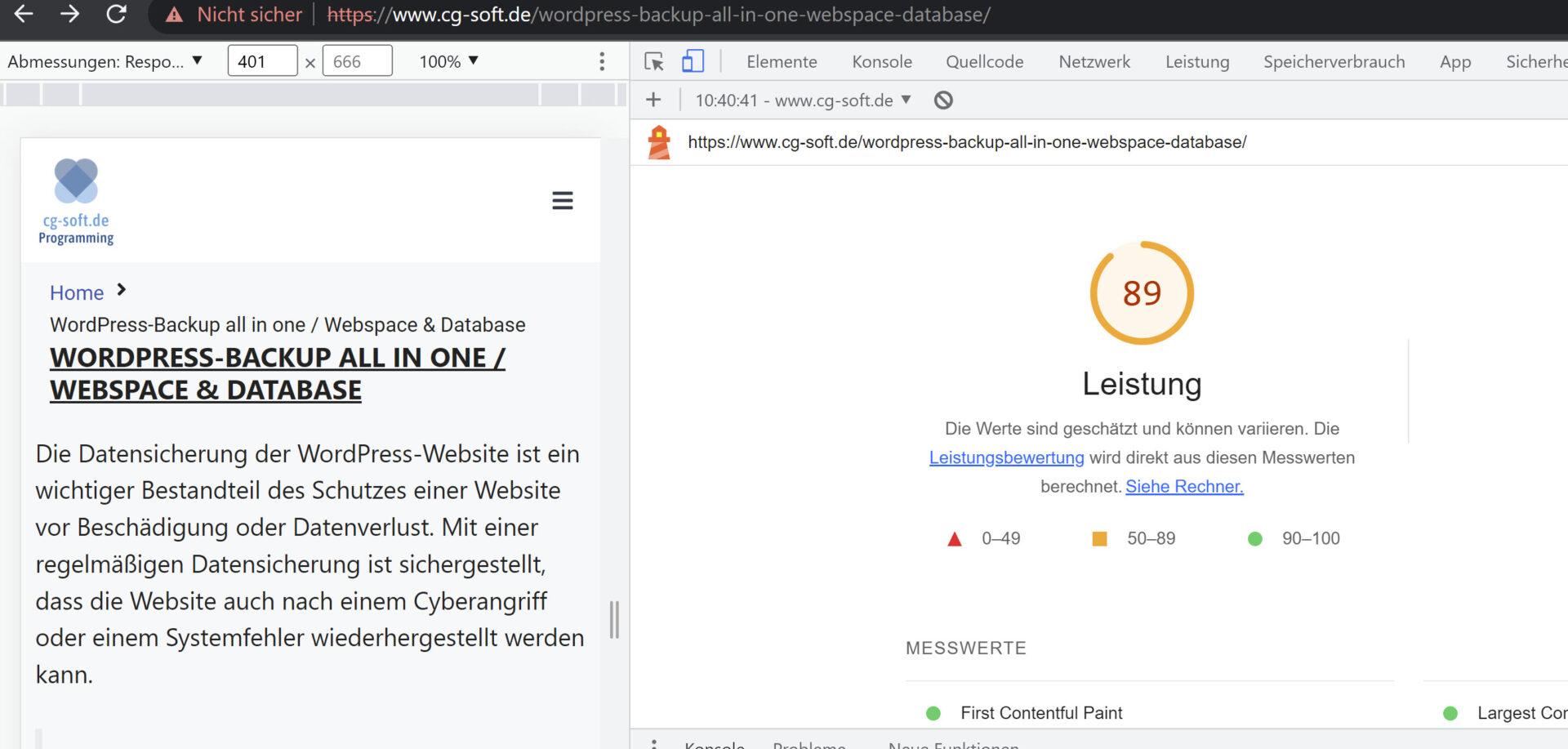Switch to the App tab
The width and height of the screenshot is (1568, 749).
(x=1455, y=62)
